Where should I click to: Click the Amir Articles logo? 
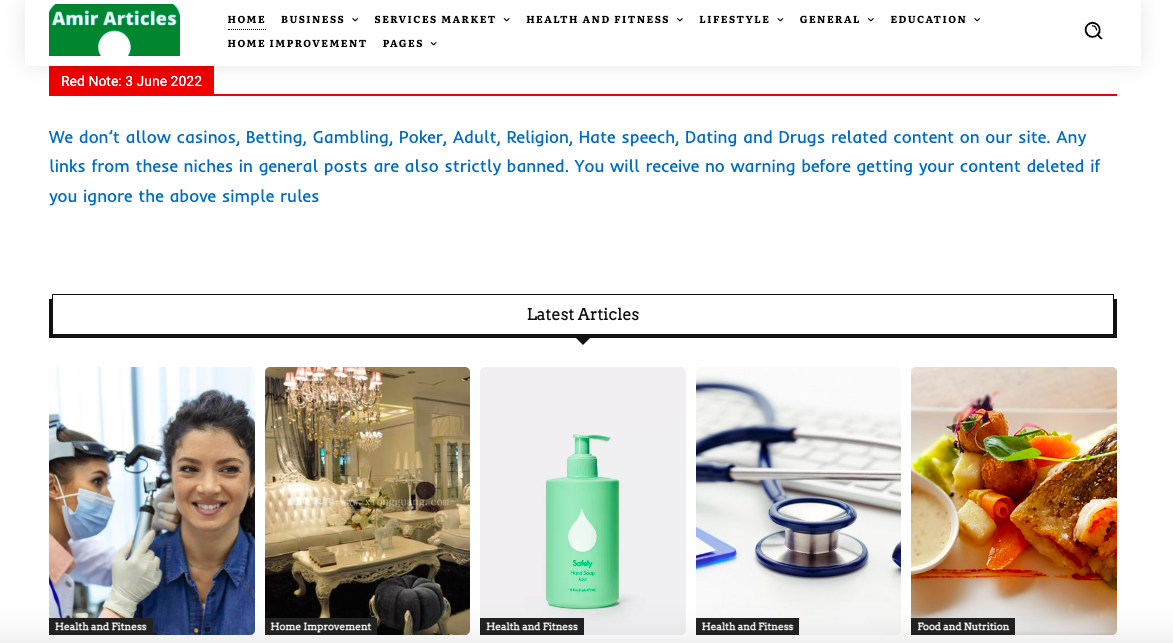tap(114, 30)
